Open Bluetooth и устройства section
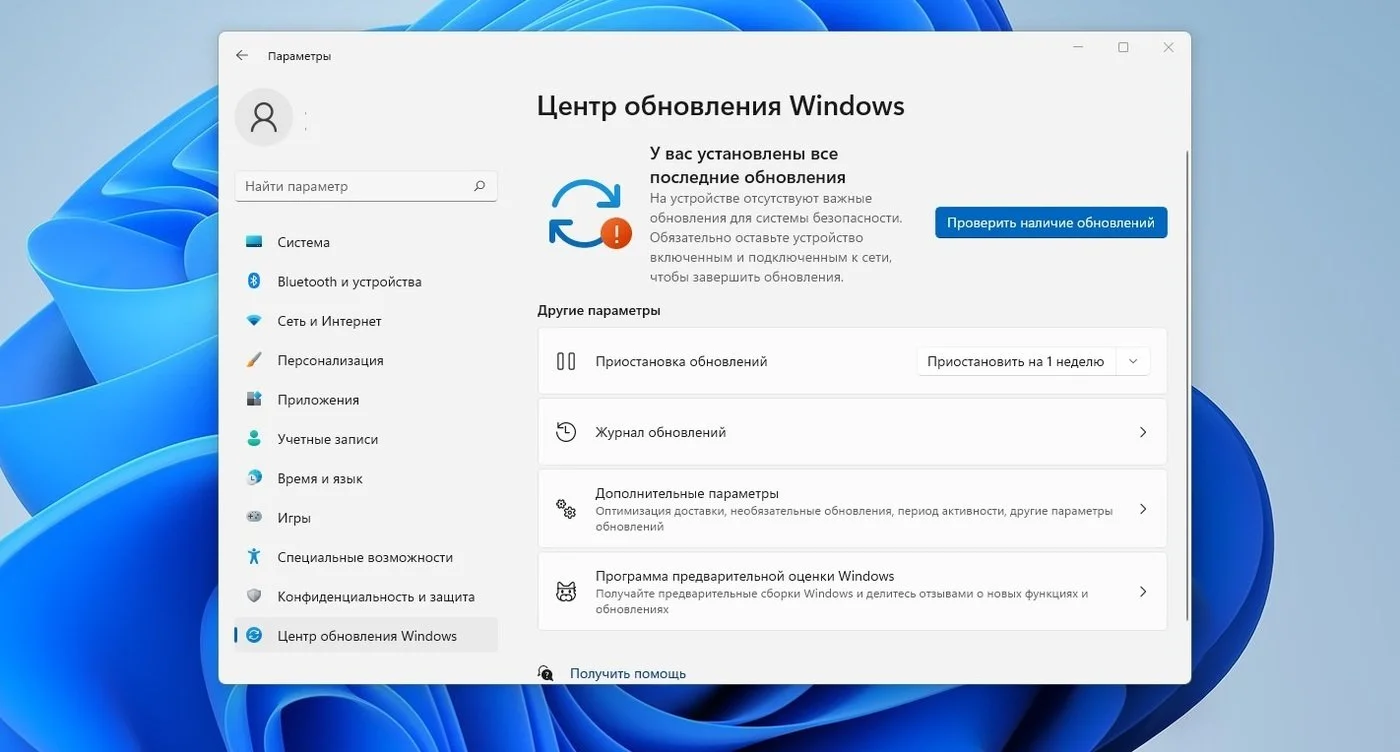Viewport: 1400px width, 752px height. coord(366,281)
